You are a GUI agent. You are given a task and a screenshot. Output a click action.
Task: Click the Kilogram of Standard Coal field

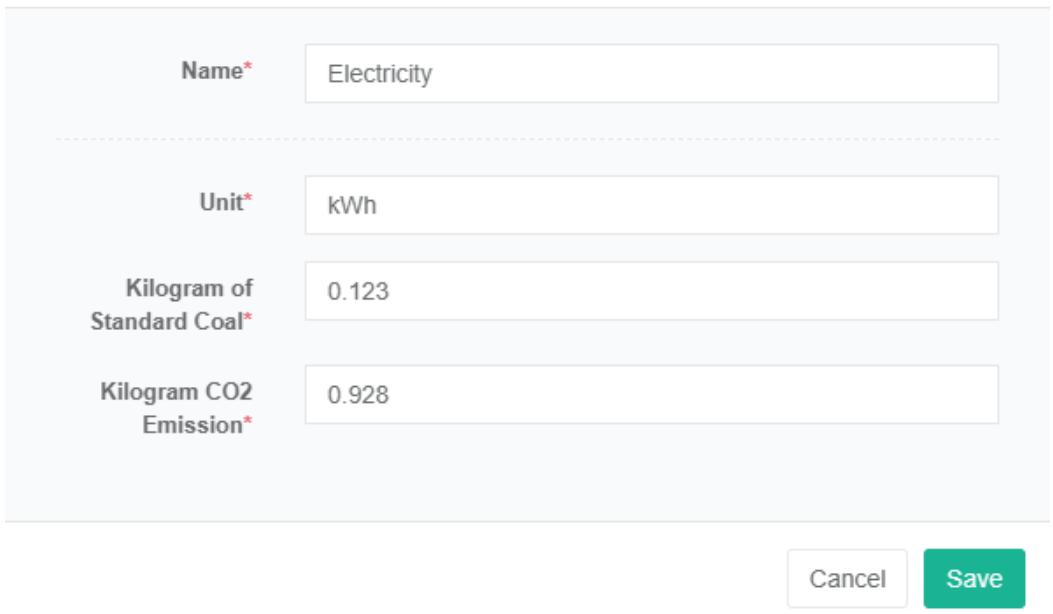pyautogui.click(x=650, y=291)
